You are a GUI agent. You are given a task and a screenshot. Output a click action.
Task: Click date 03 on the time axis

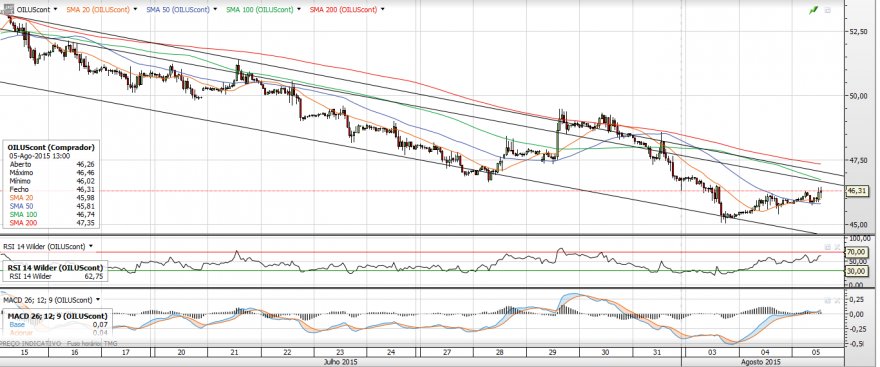pyautogui.click(x=712, y=352)
